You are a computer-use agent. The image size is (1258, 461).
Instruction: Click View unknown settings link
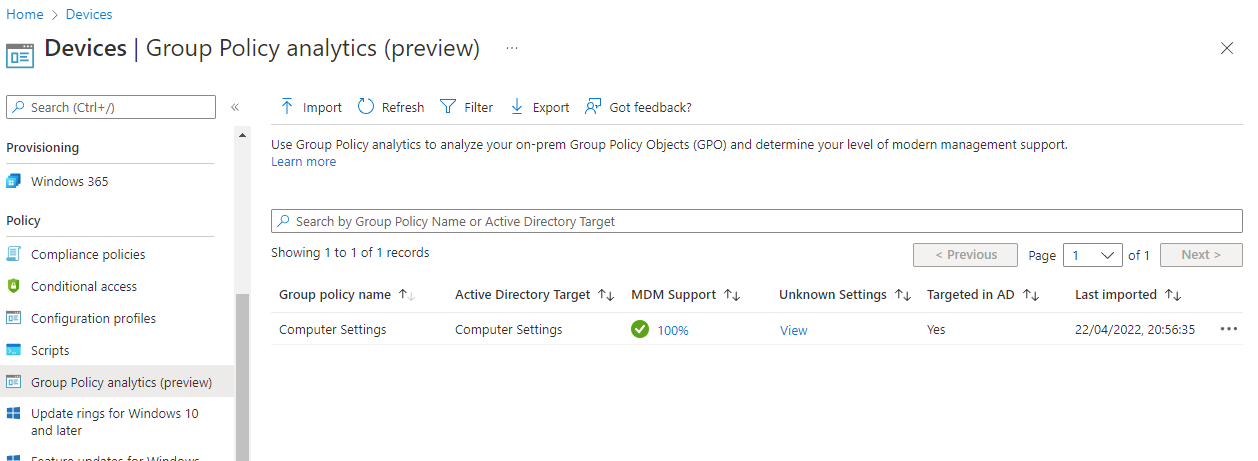click(x=794, y=330)
